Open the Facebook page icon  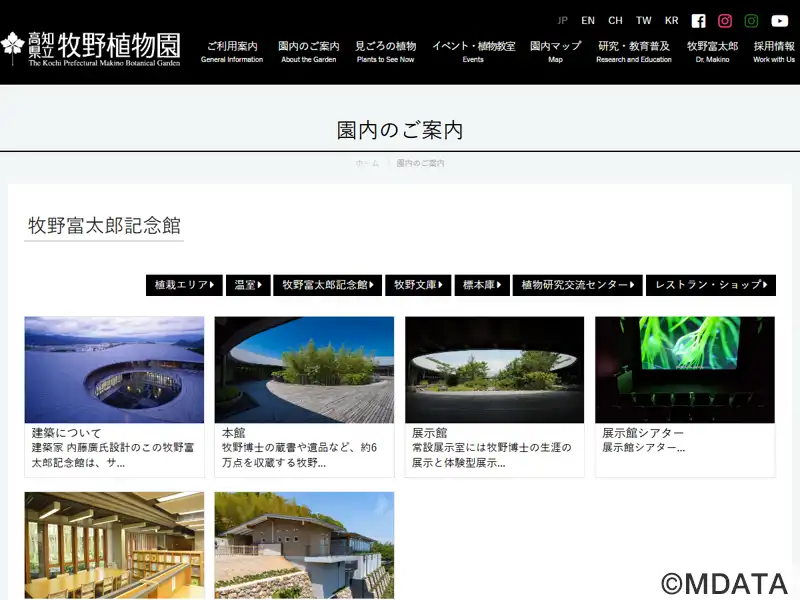698,21
